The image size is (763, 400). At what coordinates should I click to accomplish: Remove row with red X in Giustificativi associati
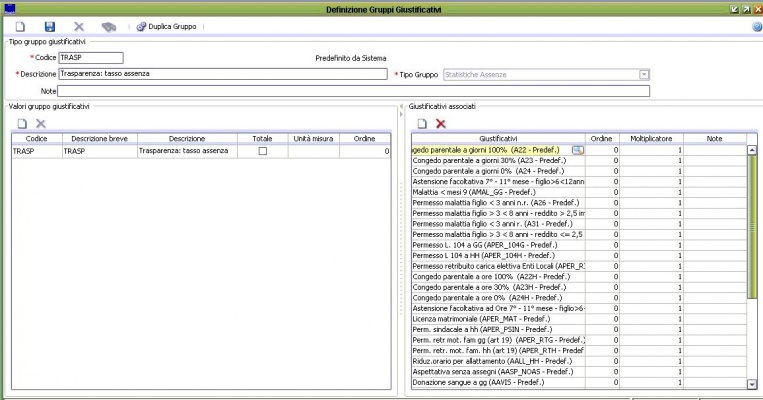click(x=441, y=122)
